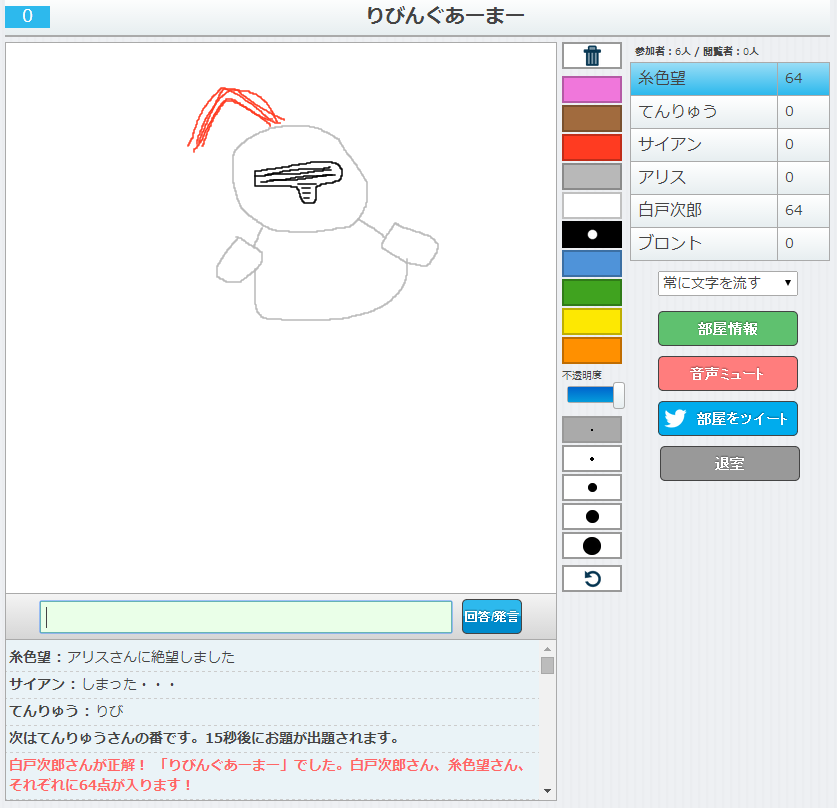
Task: Click the trash can clear-canvas icon
Action: [591, 56]
